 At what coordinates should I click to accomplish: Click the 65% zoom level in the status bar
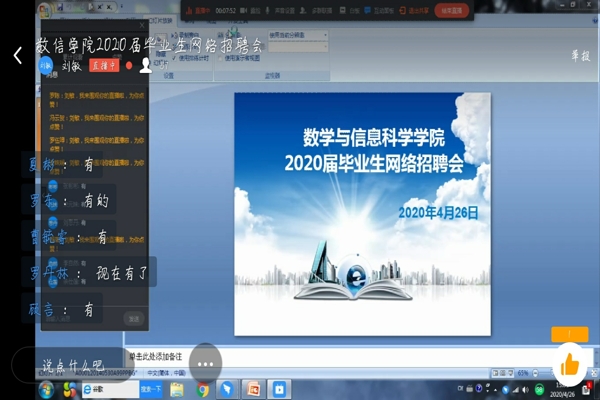pyautogui.click(x=523, y=373)
